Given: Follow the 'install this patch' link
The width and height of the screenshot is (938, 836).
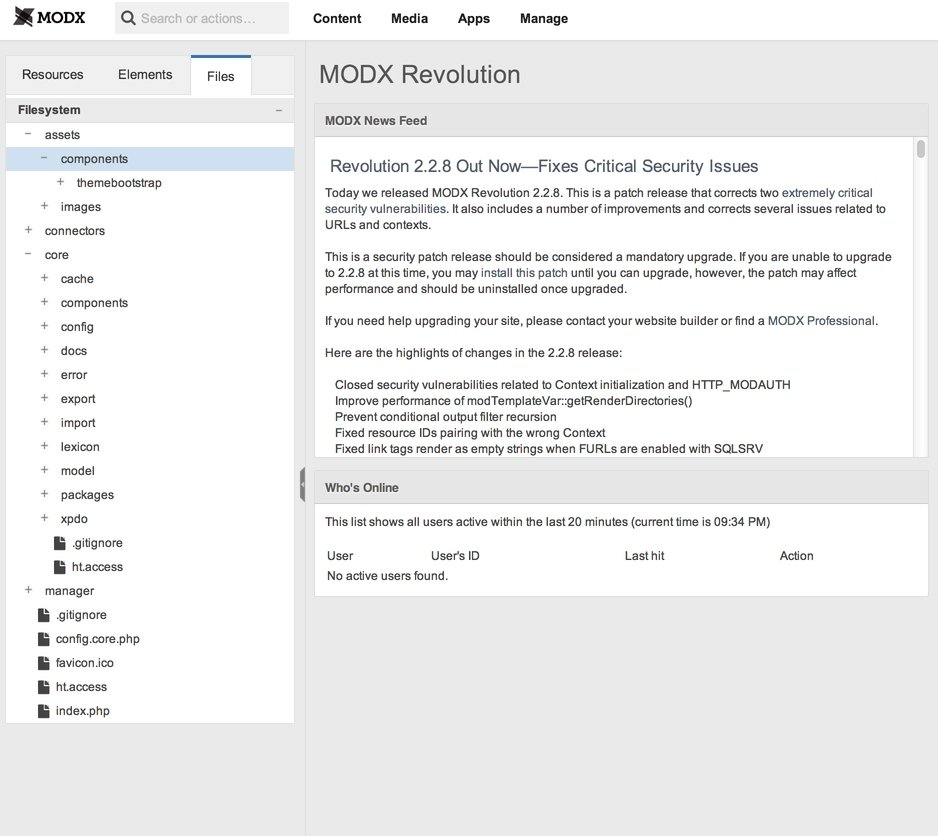Looking at the screenshot, I should pos(524,273).
